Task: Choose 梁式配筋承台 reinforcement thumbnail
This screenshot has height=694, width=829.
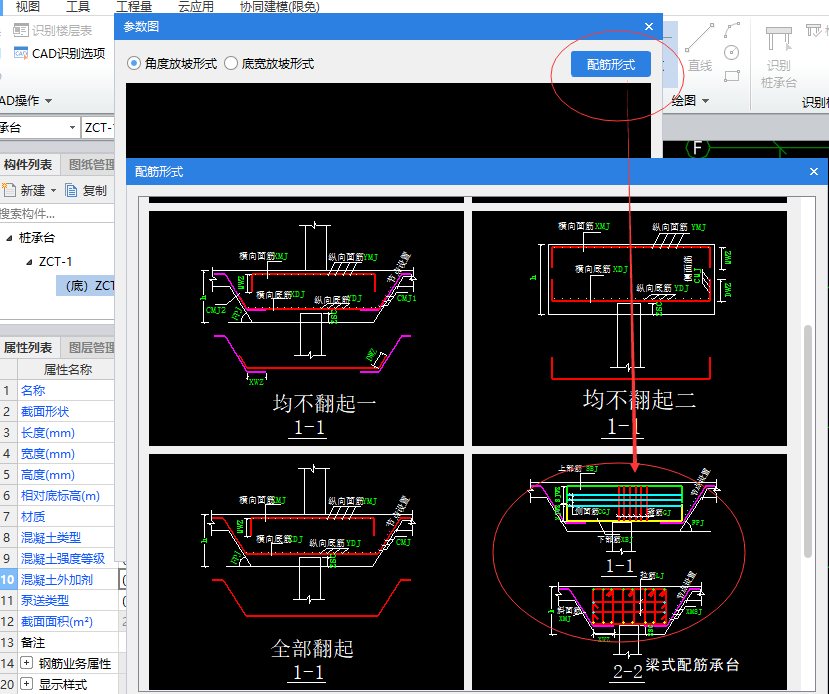Action: (x=629, y=571)
